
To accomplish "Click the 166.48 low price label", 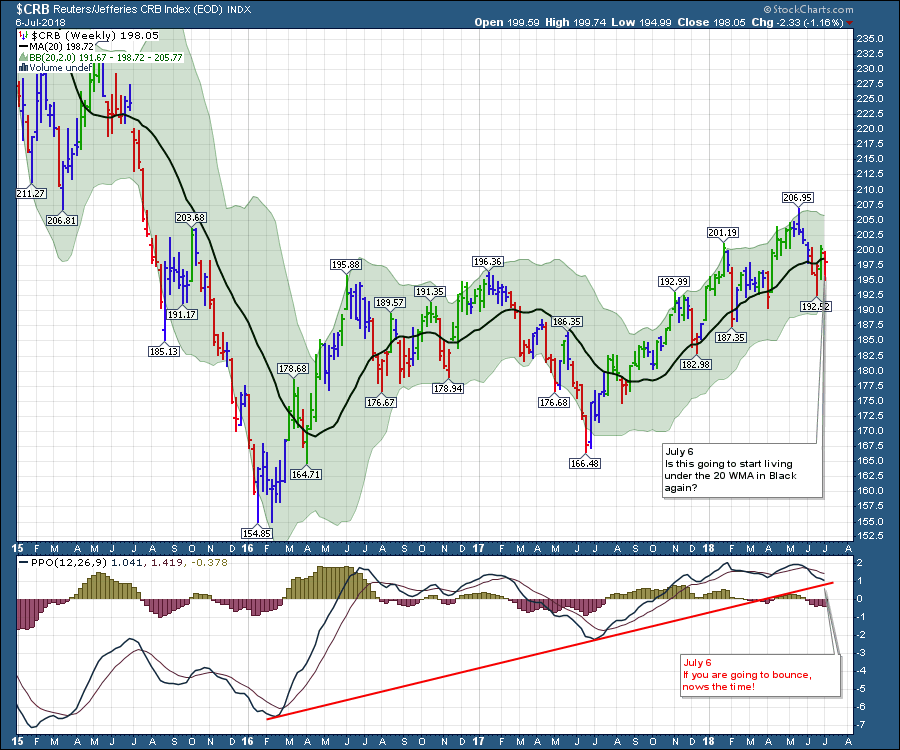I will (x=585, y=463).
